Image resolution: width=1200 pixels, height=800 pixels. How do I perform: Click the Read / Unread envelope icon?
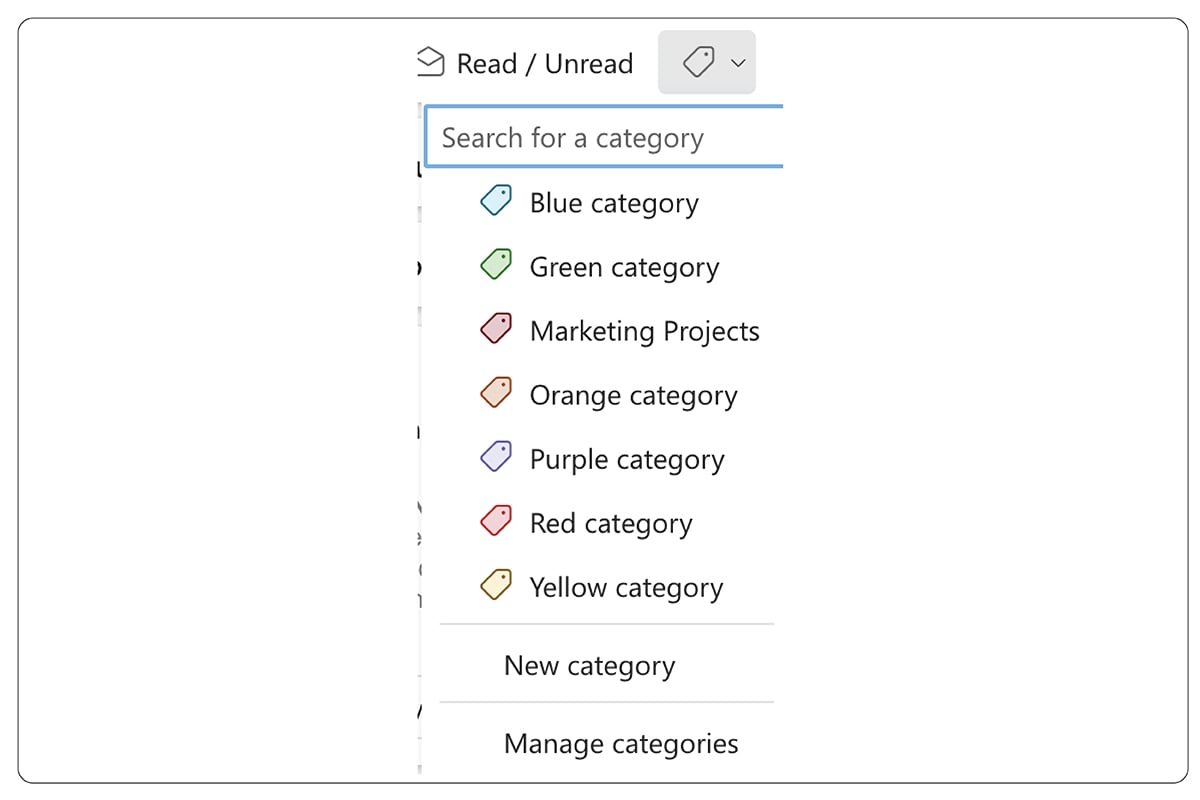tap(429, 62)
